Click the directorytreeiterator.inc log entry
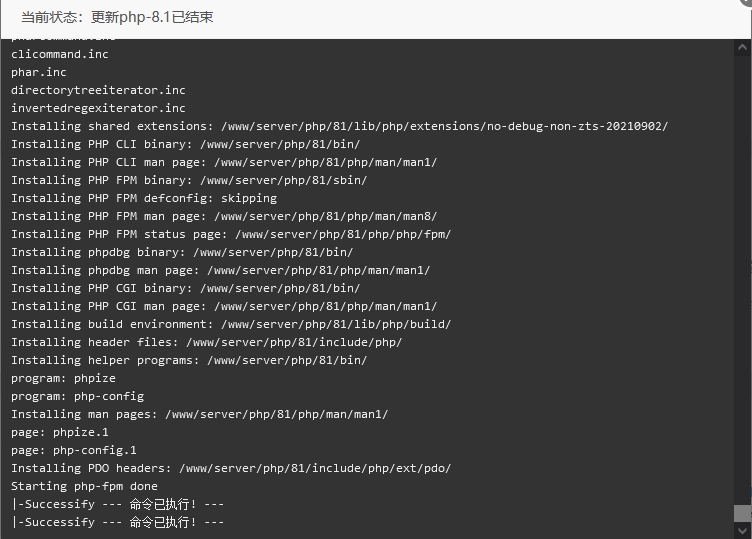The width and height of the screenshot is (752, 539). point(98,90)
